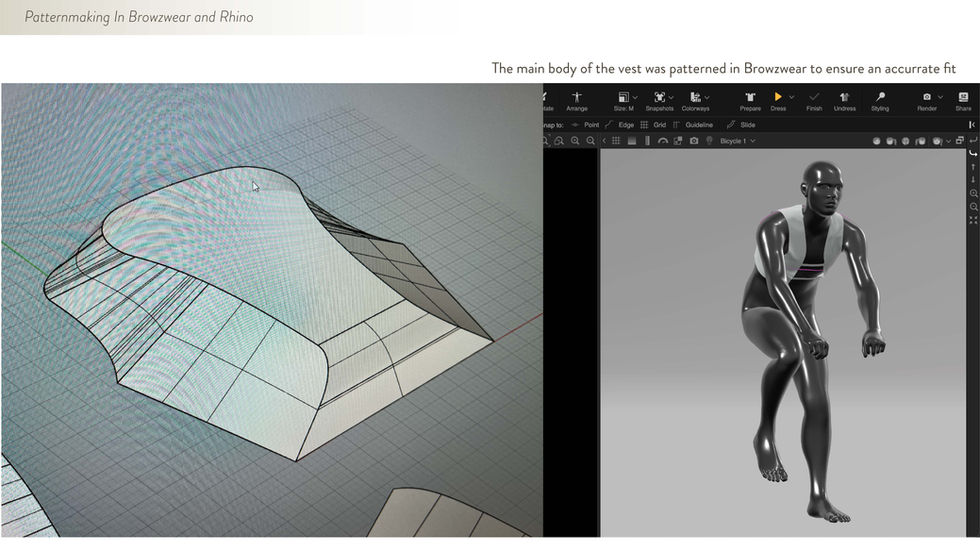Click the lightbulb lighting icon

point(709,141)
